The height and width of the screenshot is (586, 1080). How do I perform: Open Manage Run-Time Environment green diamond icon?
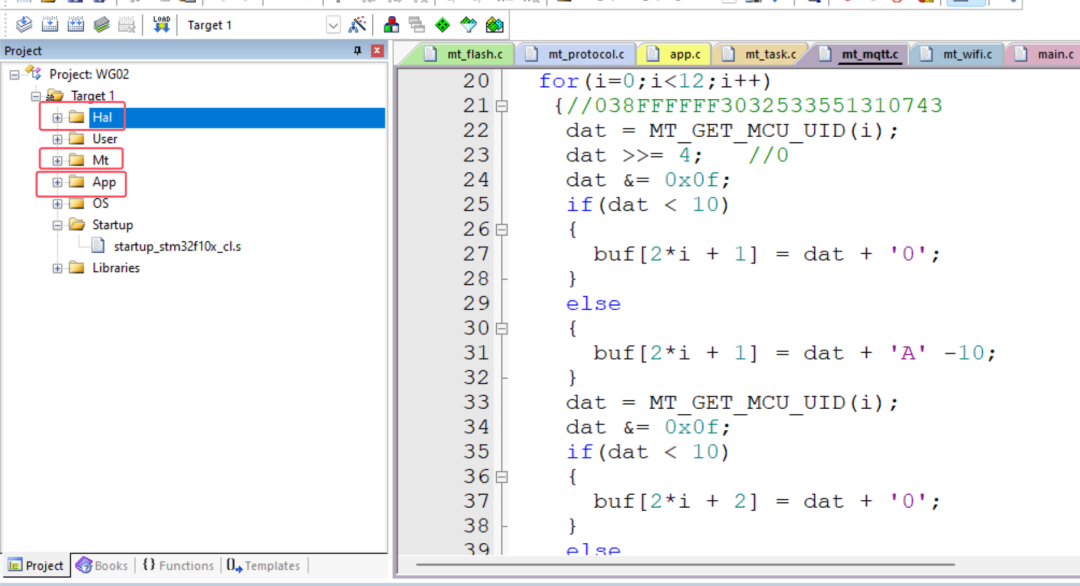(x=442, y=25)
